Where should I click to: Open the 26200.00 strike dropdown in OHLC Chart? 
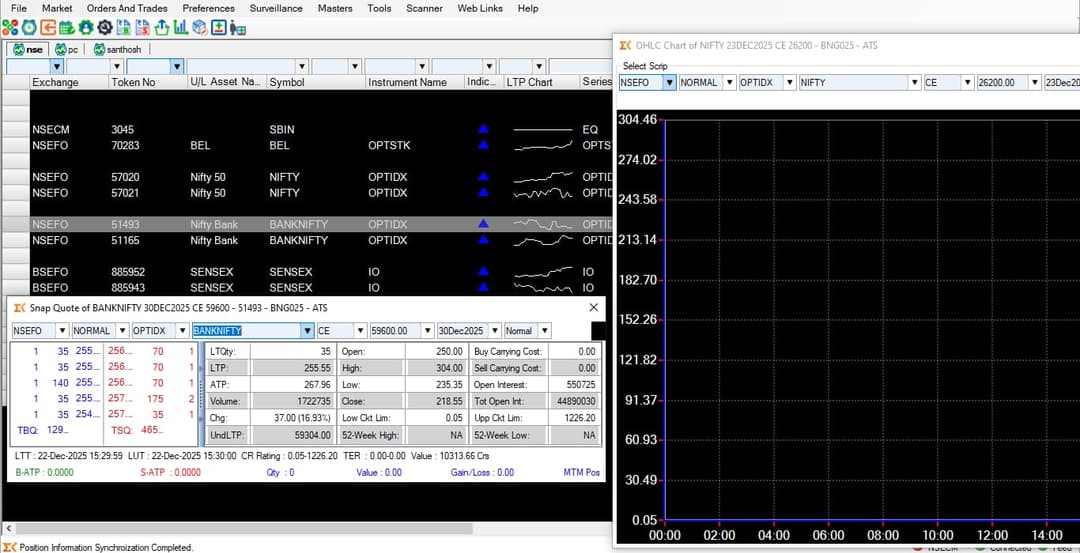[x=1035, y=83]
